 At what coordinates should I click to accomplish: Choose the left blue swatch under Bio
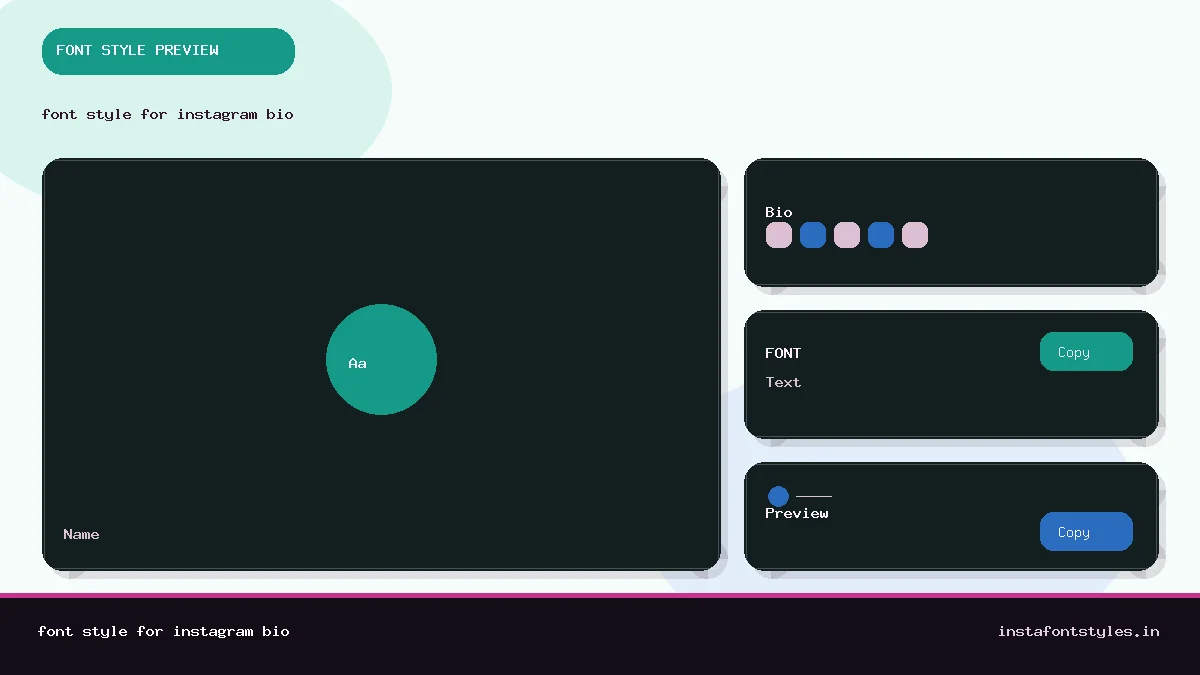813,235
